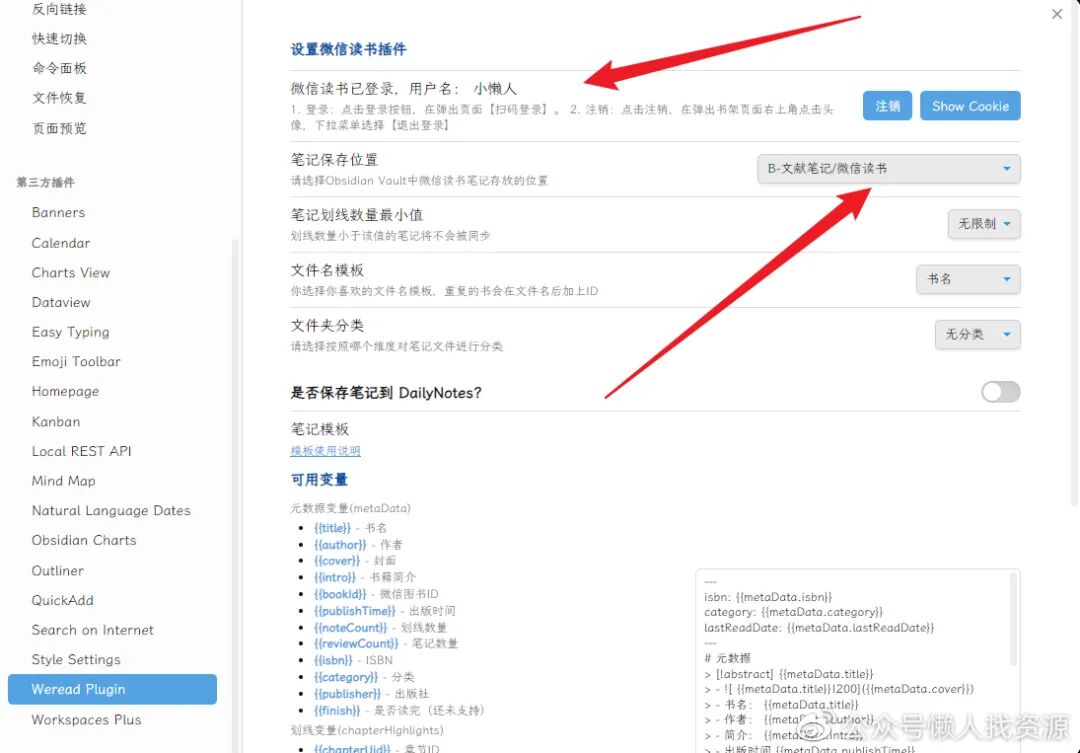Click the 注销 logout button
The image size is (1080, 753).
887,106
